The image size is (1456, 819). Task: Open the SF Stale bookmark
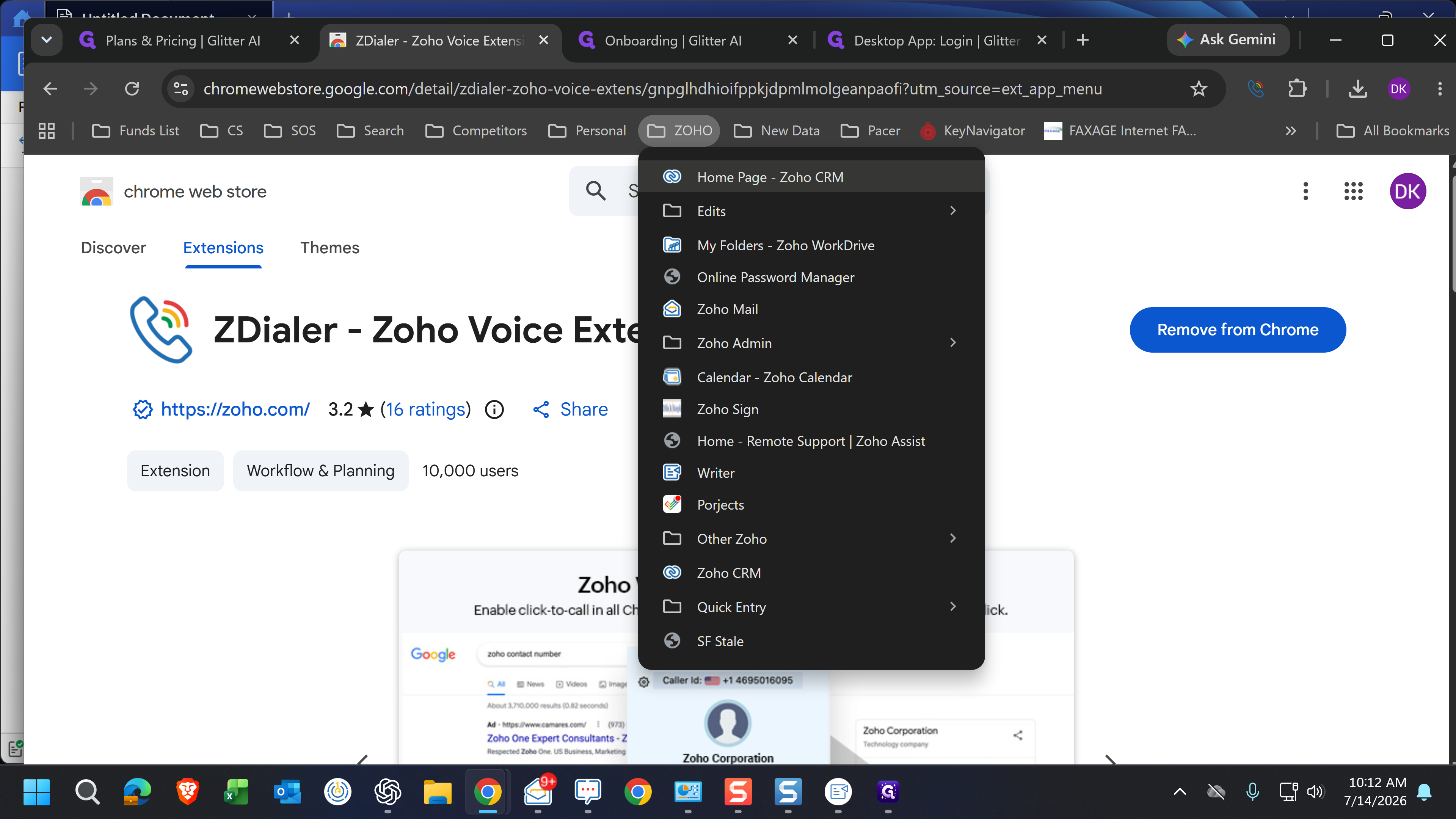[811, 641]
